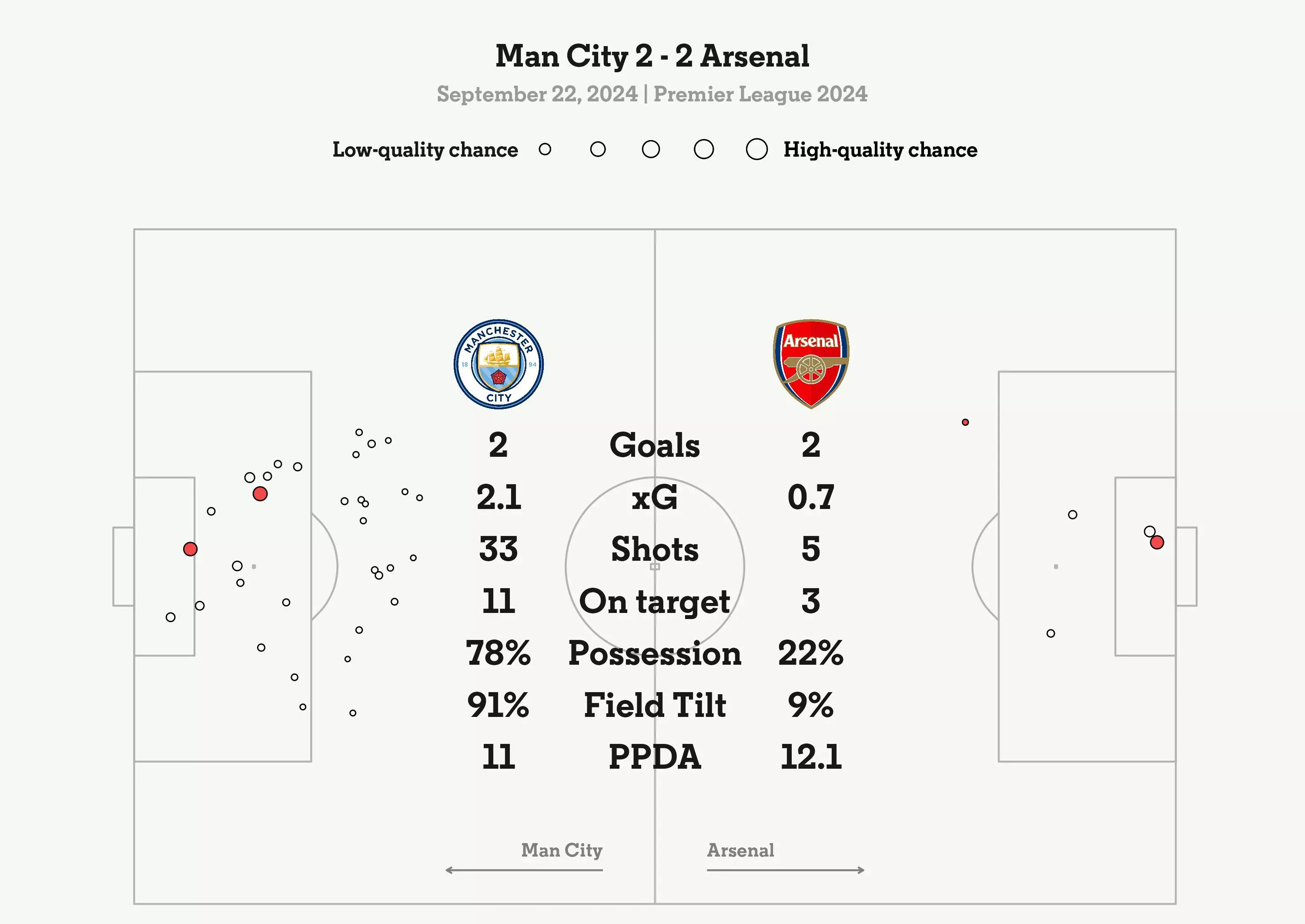
Task: Click the small red shot dot outside the right penalty area
Action: [965, 422]
